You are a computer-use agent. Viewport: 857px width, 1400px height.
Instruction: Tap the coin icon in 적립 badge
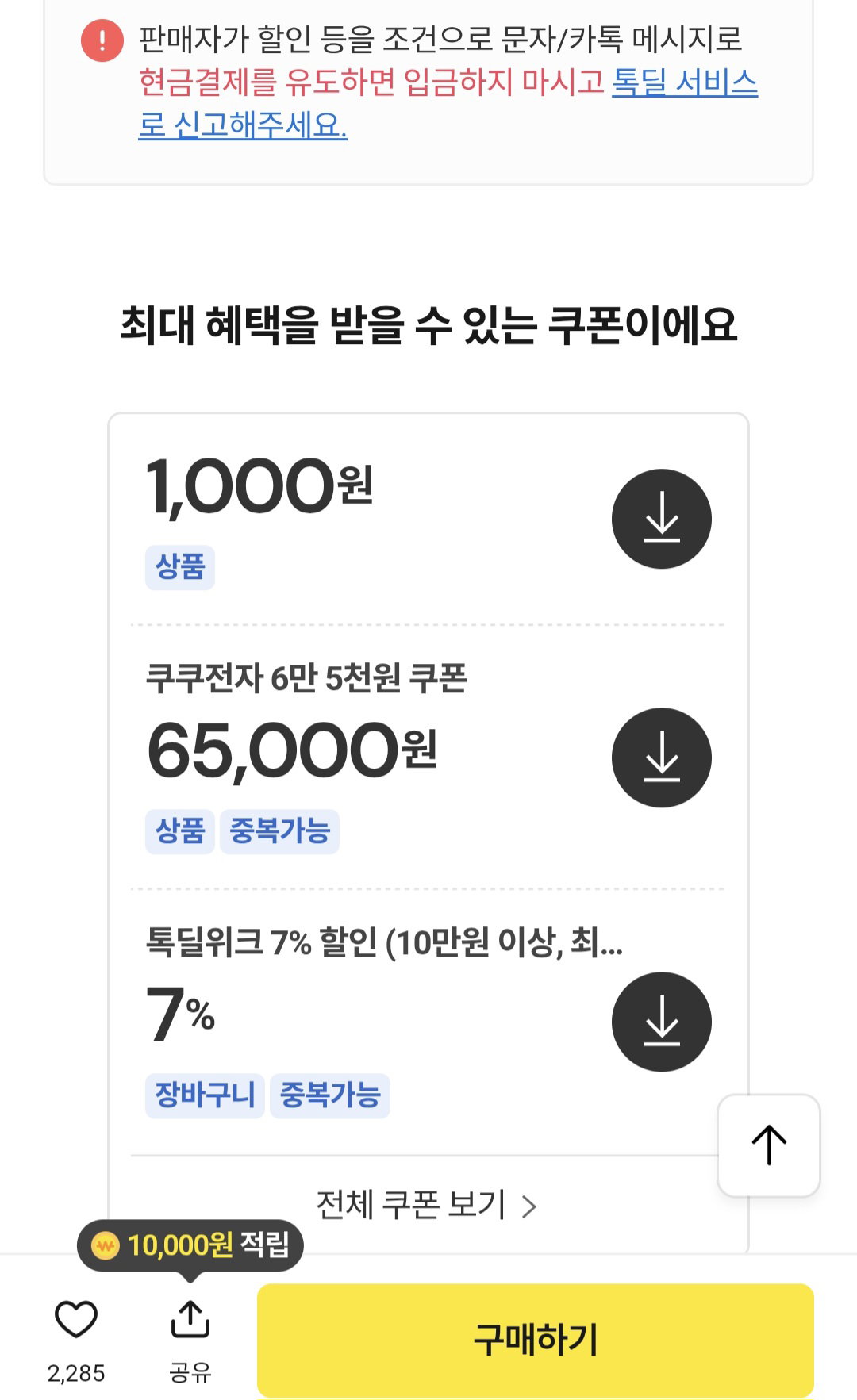click(x=106, y=1245)
